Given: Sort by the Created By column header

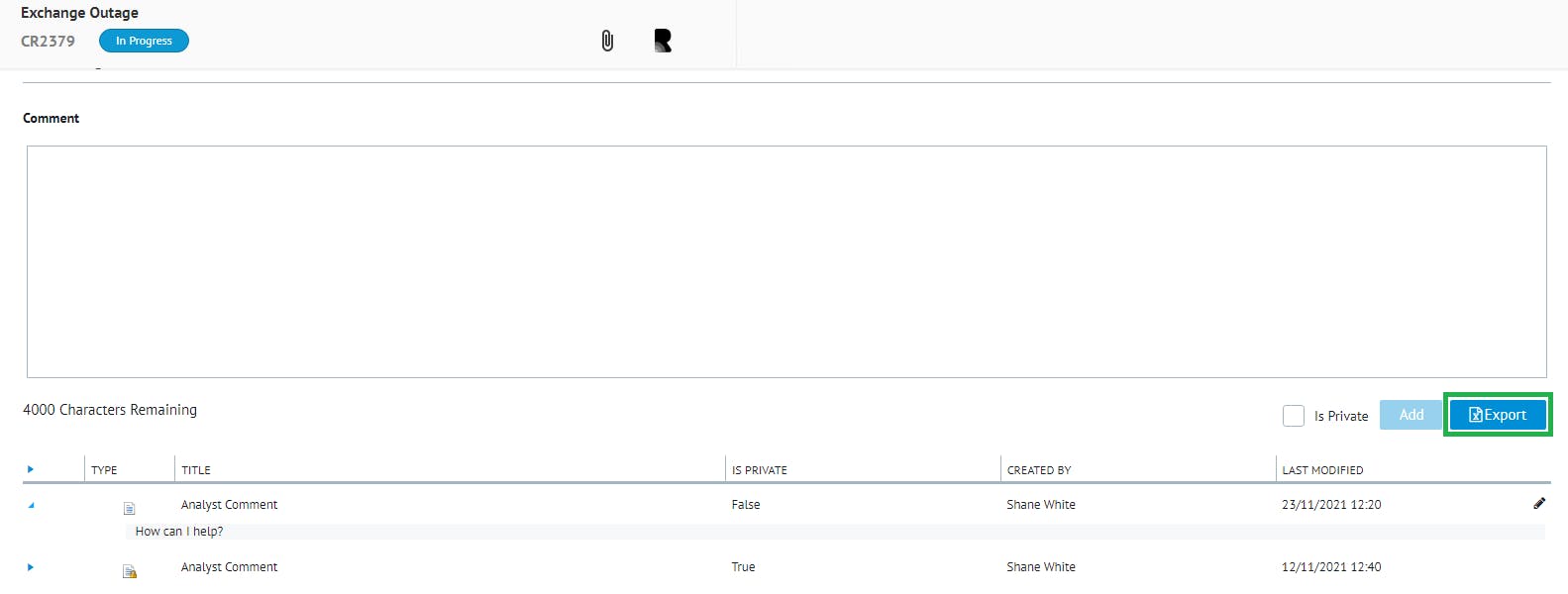Looking at the screenshot, I should click(1039, 470).
